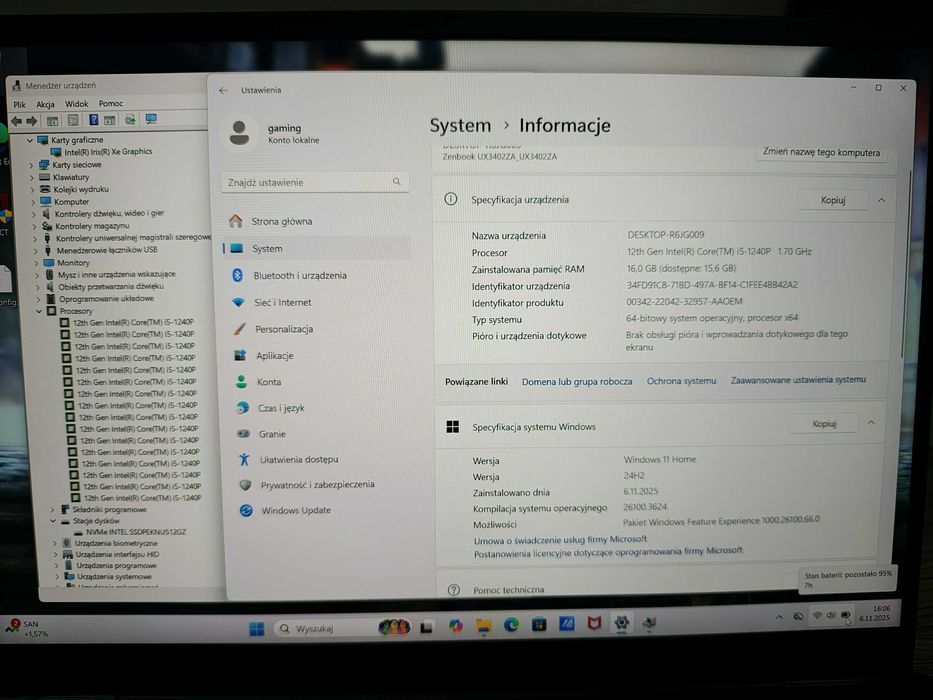This screenshot has width=933, height=700.
Task: Copy device specs with upper Kopiuj button
Action: point(833,200)
